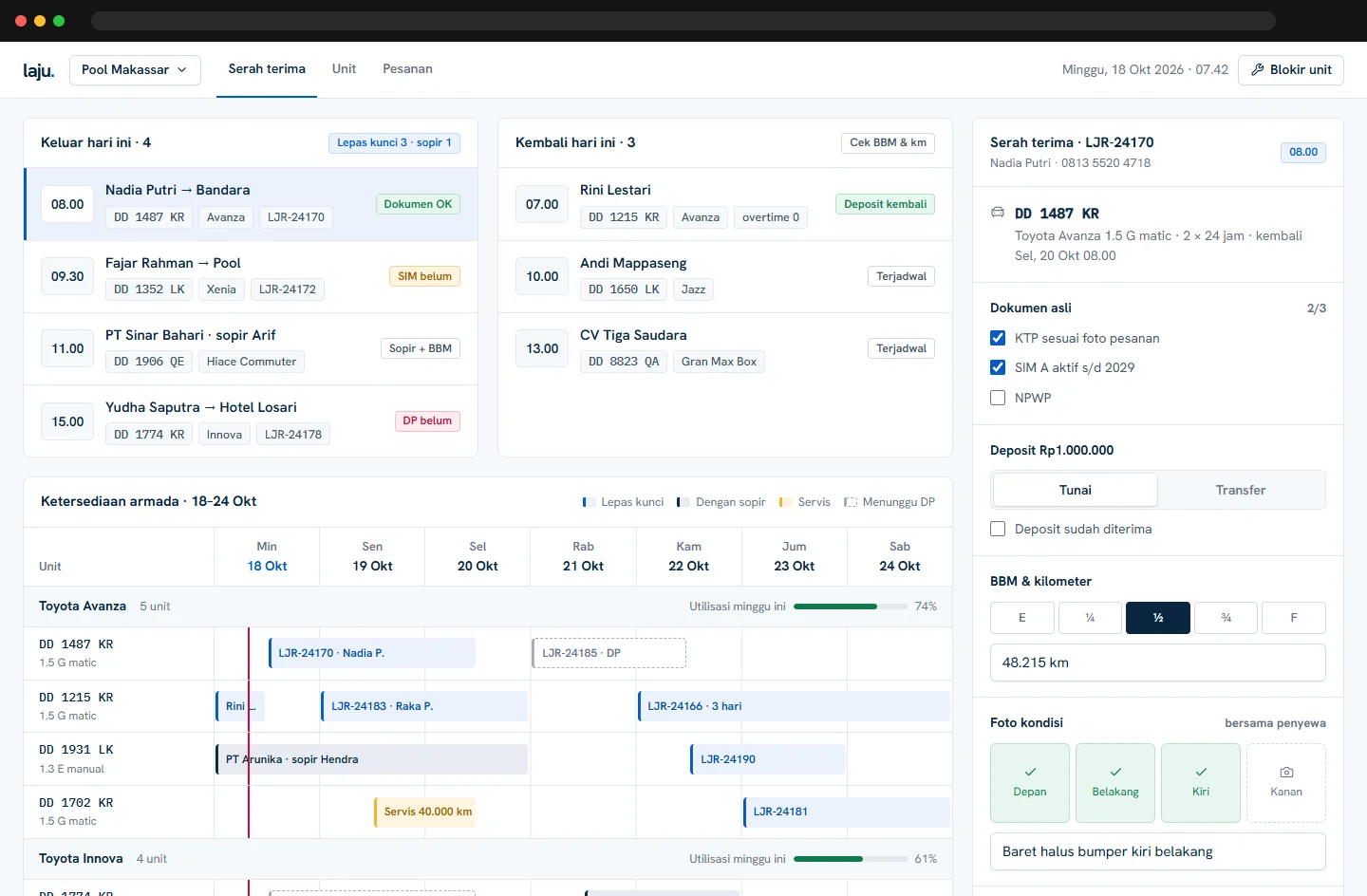Check the NPWP document checkbox
Viewport: 1367px width, 896px height.
coord(998,398)
